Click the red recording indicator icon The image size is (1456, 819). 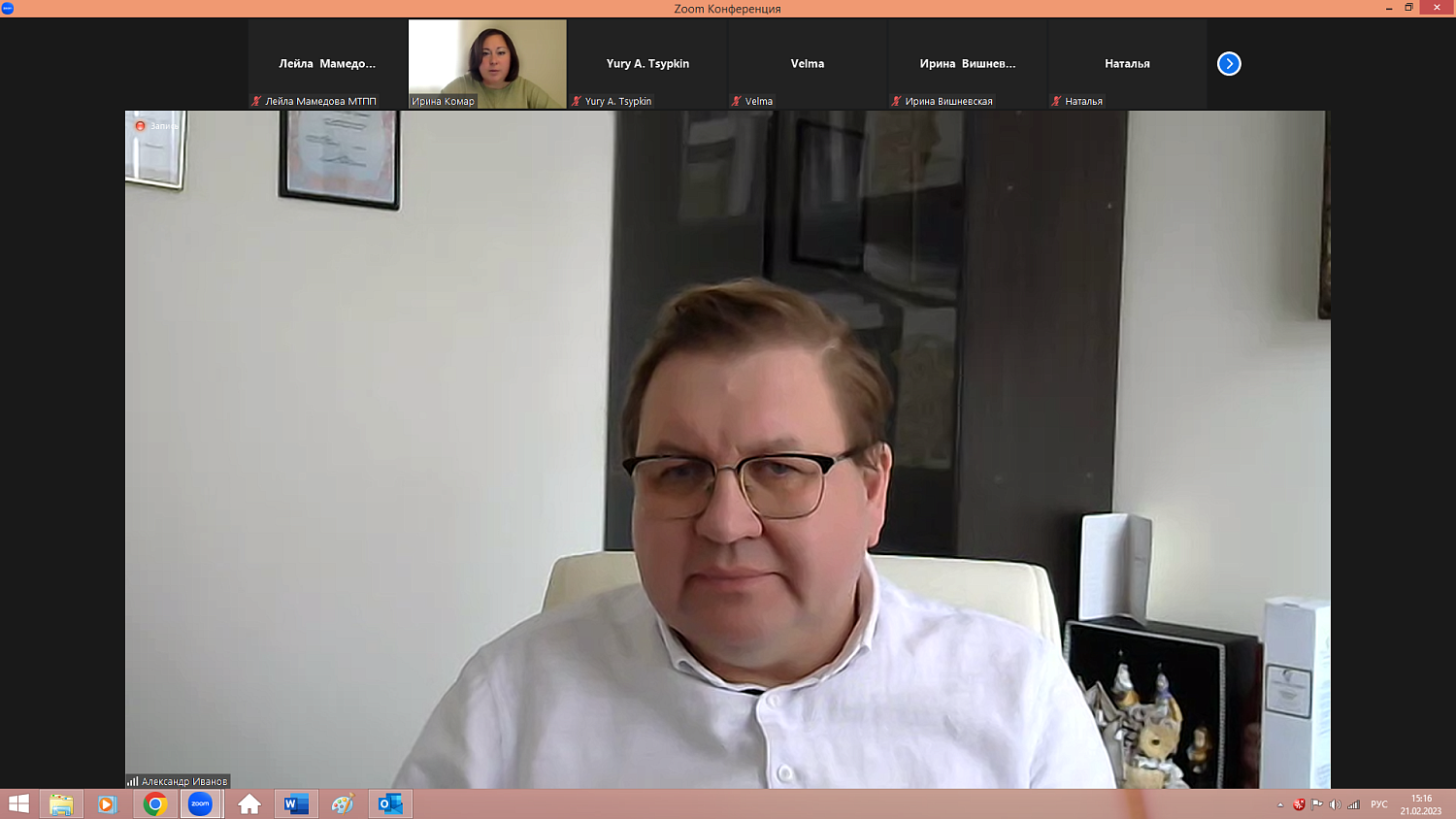pos(140,126)
